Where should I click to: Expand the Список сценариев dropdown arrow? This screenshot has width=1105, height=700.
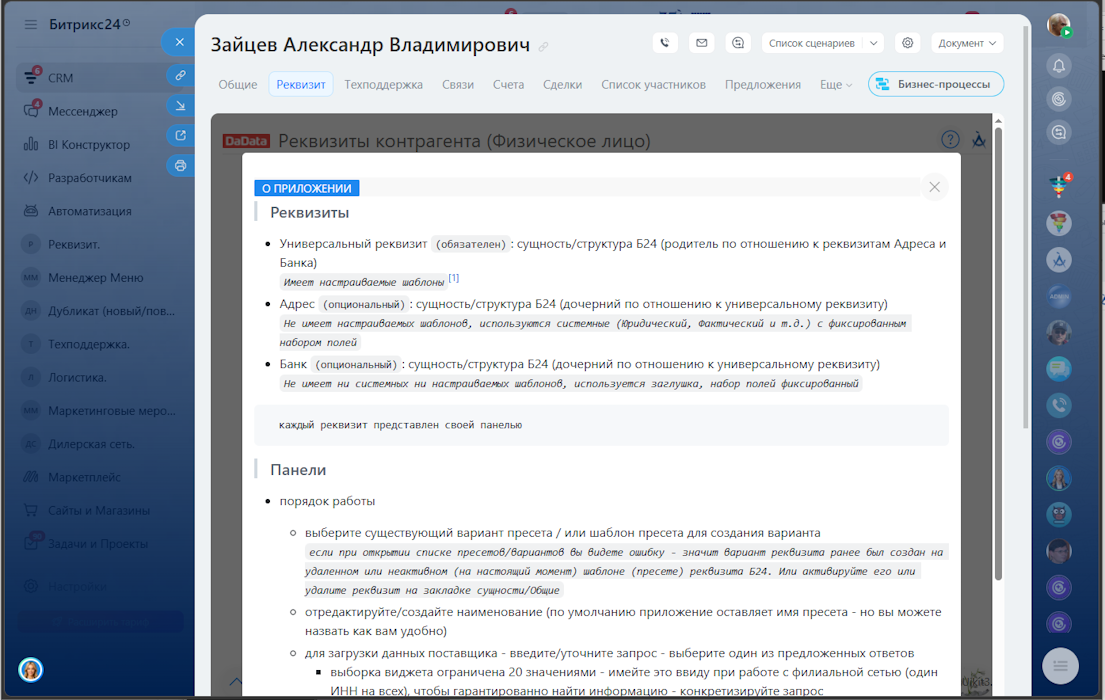tap(874, 43)
